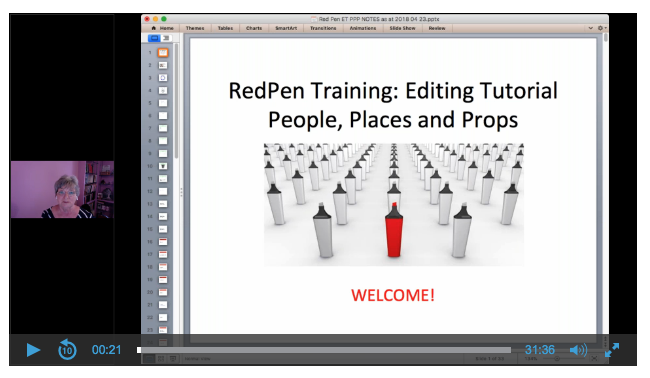Select slide 1 thumbnail in the sidebar
Viewport: 650px width, 378px height.
coord(163,53)
